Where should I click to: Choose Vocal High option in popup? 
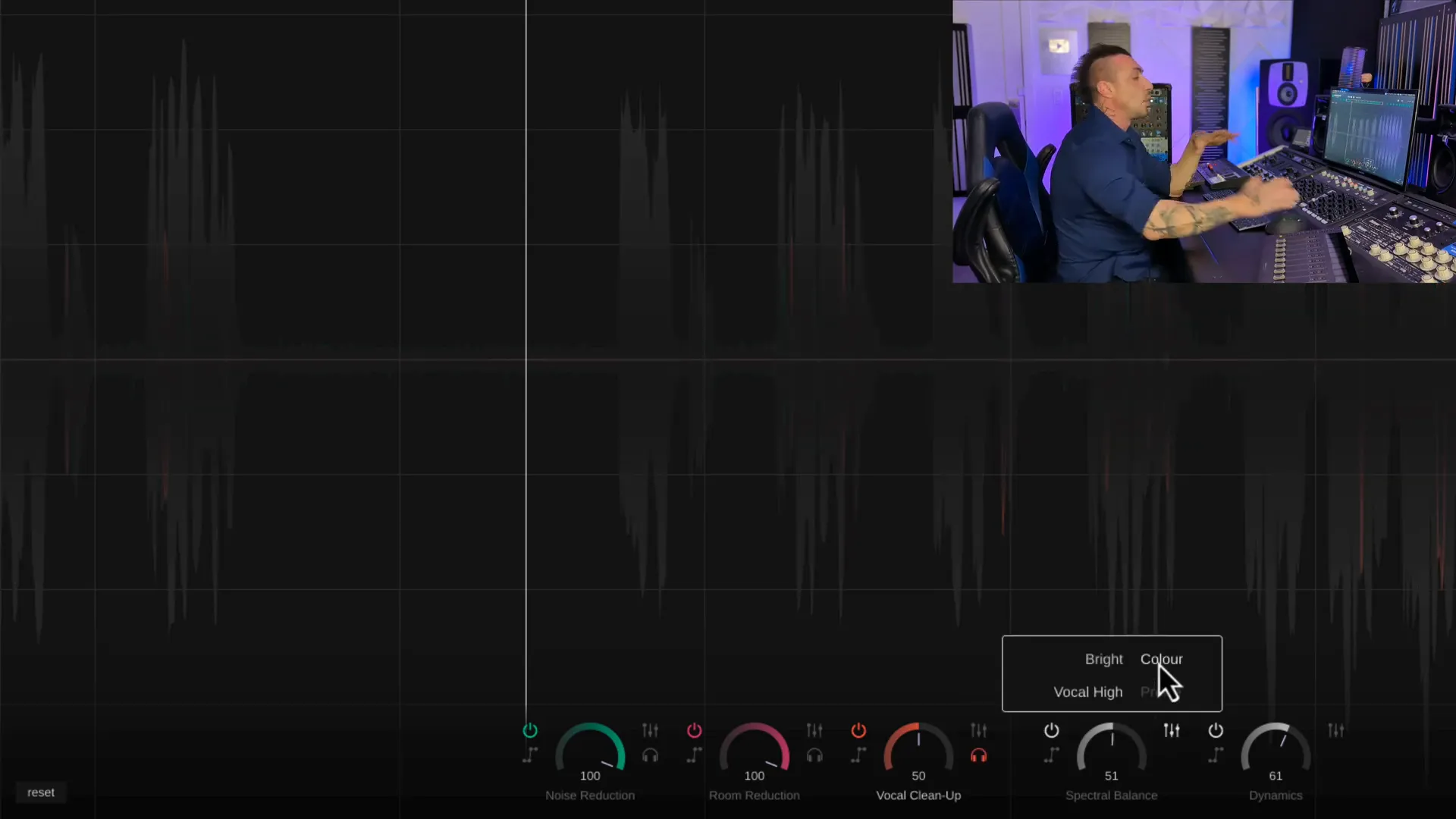pos(1087,692)
